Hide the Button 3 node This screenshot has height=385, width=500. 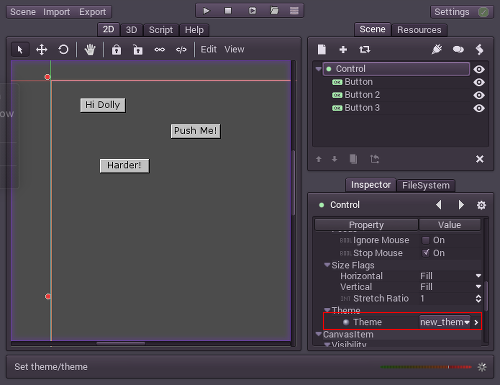479,108
